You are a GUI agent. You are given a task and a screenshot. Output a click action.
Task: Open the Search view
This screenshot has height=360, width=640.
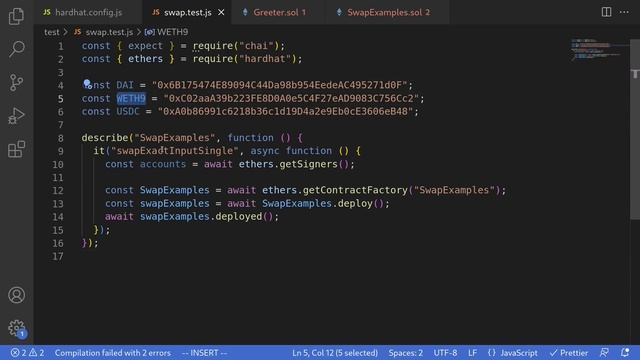[16, 49]
